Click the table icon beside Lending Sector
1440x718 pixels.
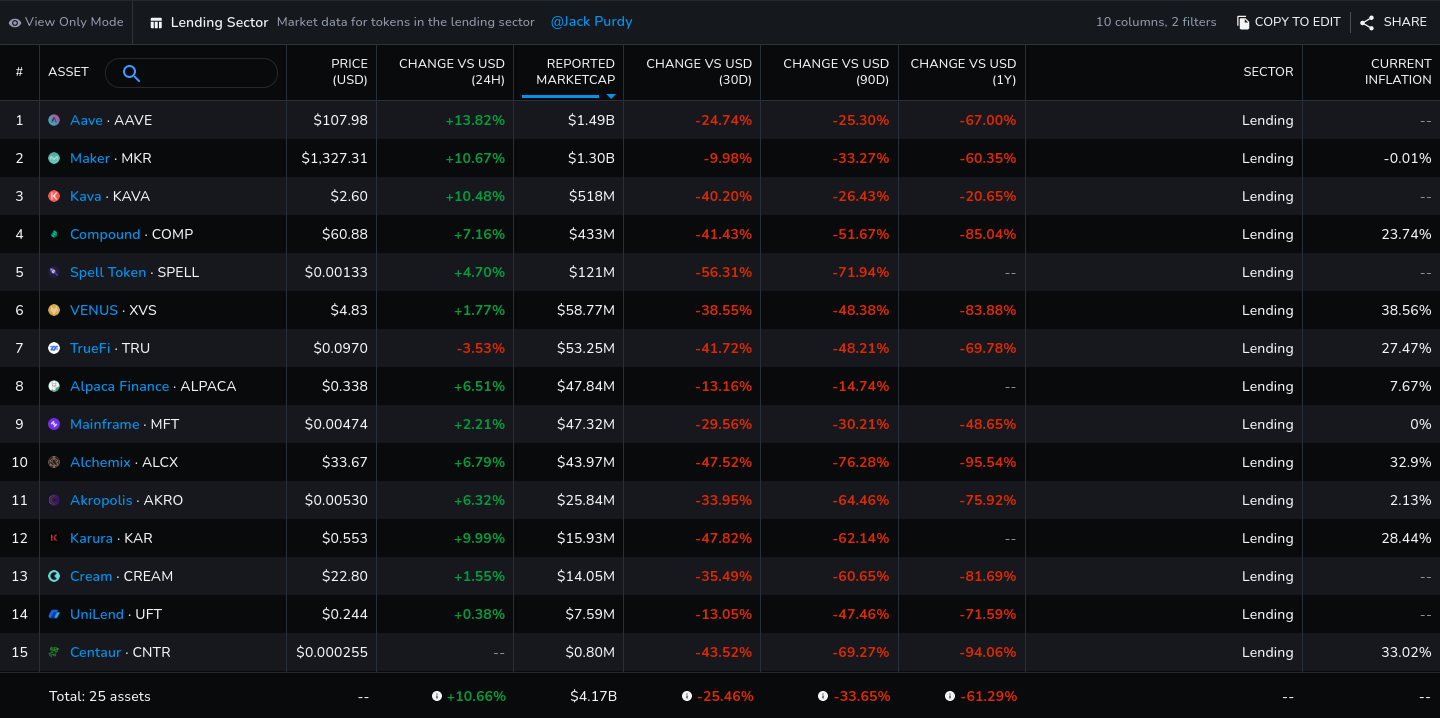[x=156, y=23]
